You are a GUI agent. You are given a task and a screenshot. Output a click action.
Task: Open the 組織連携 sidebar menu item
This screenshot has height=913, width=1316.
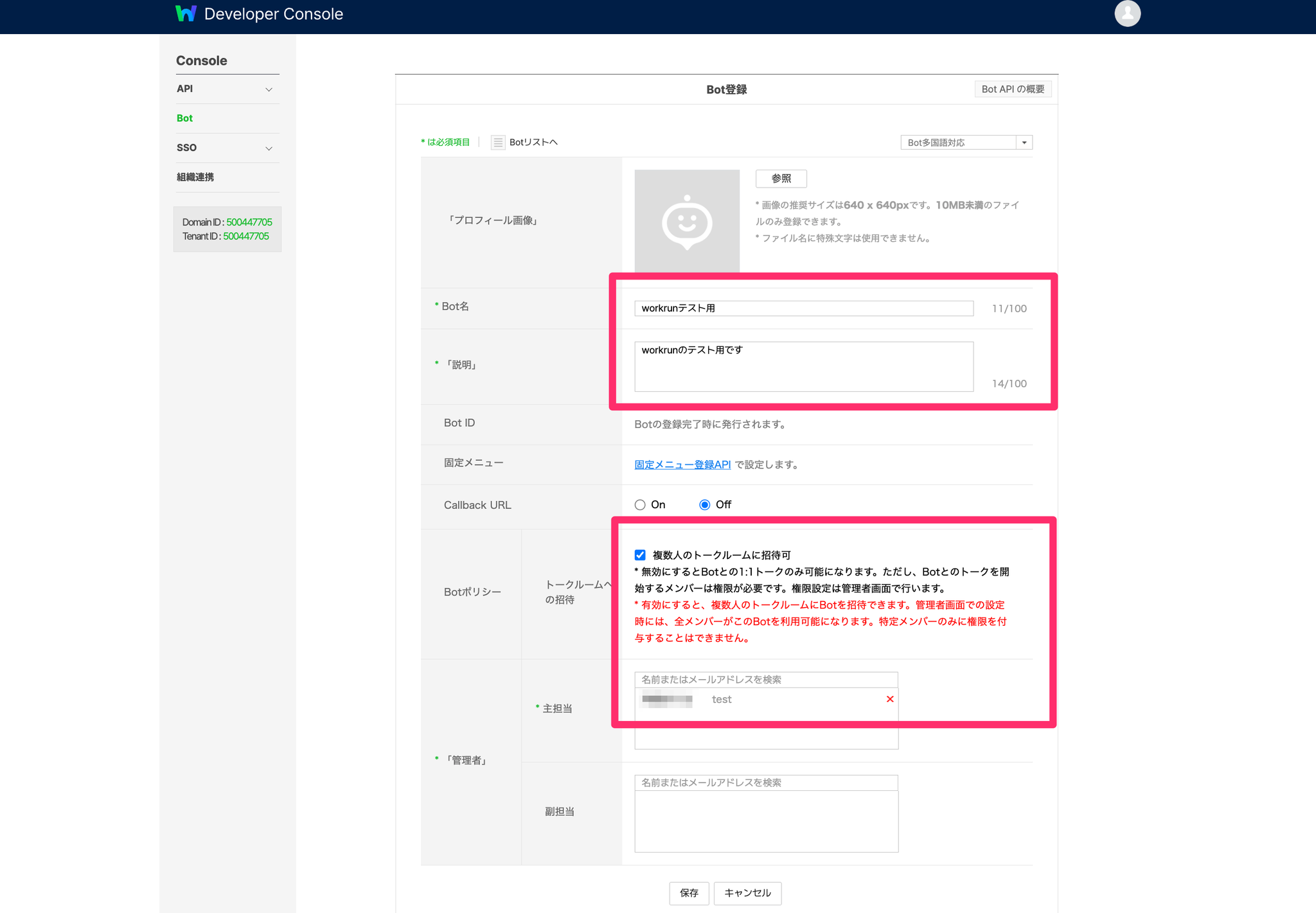point(195,177)
